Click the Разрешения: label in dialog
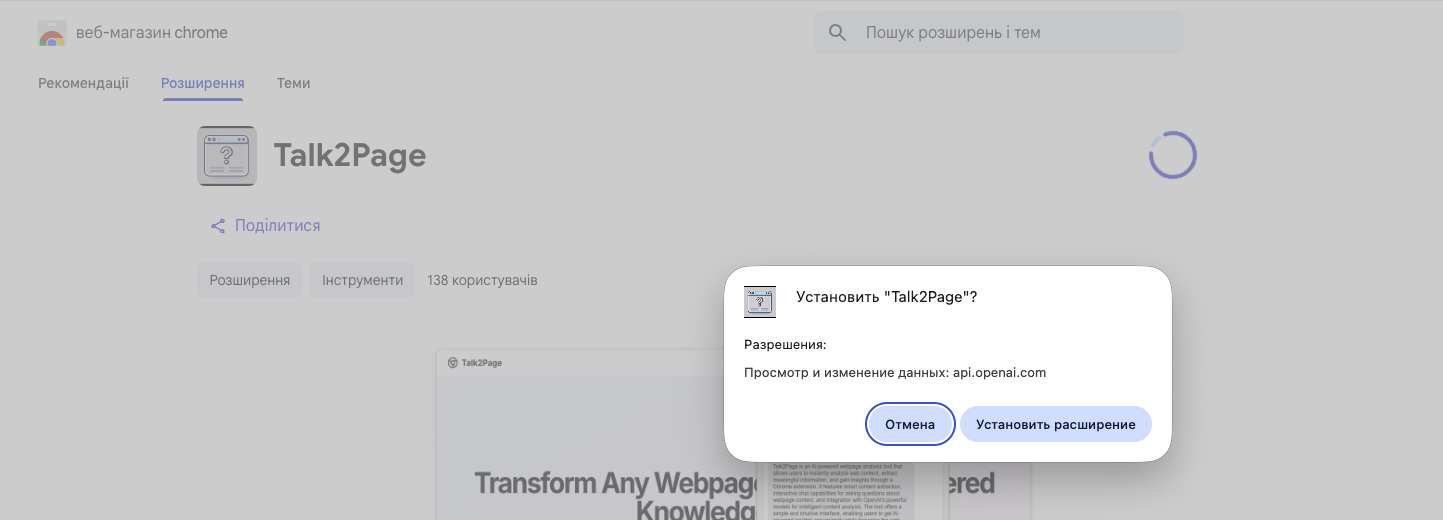This screenshot has width=1443, height=520. tap(785, 345)
